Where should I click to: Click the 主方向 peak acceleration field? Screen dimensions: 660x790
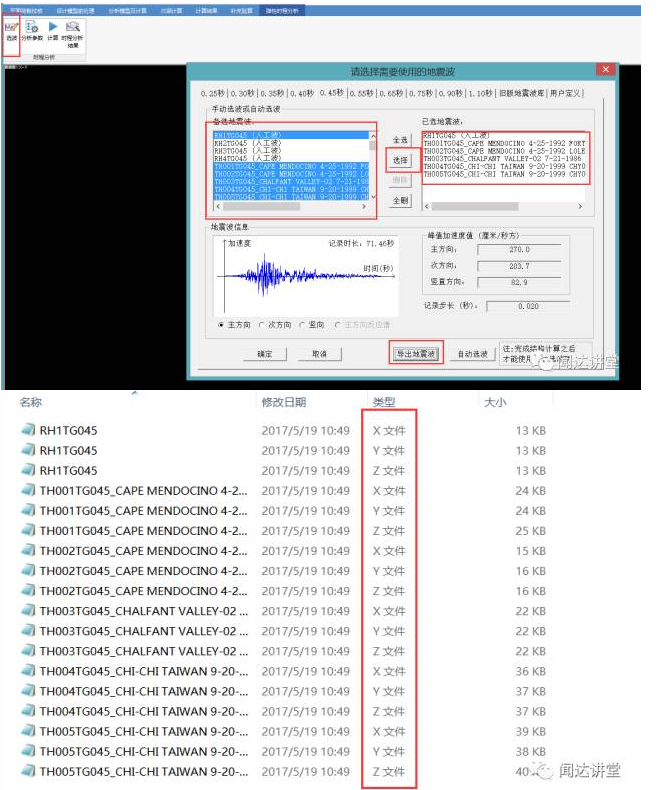tap(519, 250)
